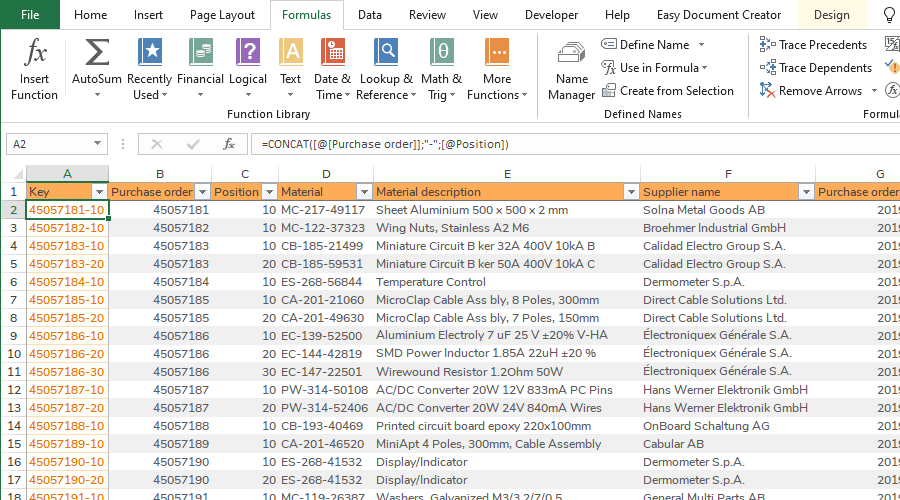Select column A header
This screenshot has height=500, width=900.
[67, 174]
